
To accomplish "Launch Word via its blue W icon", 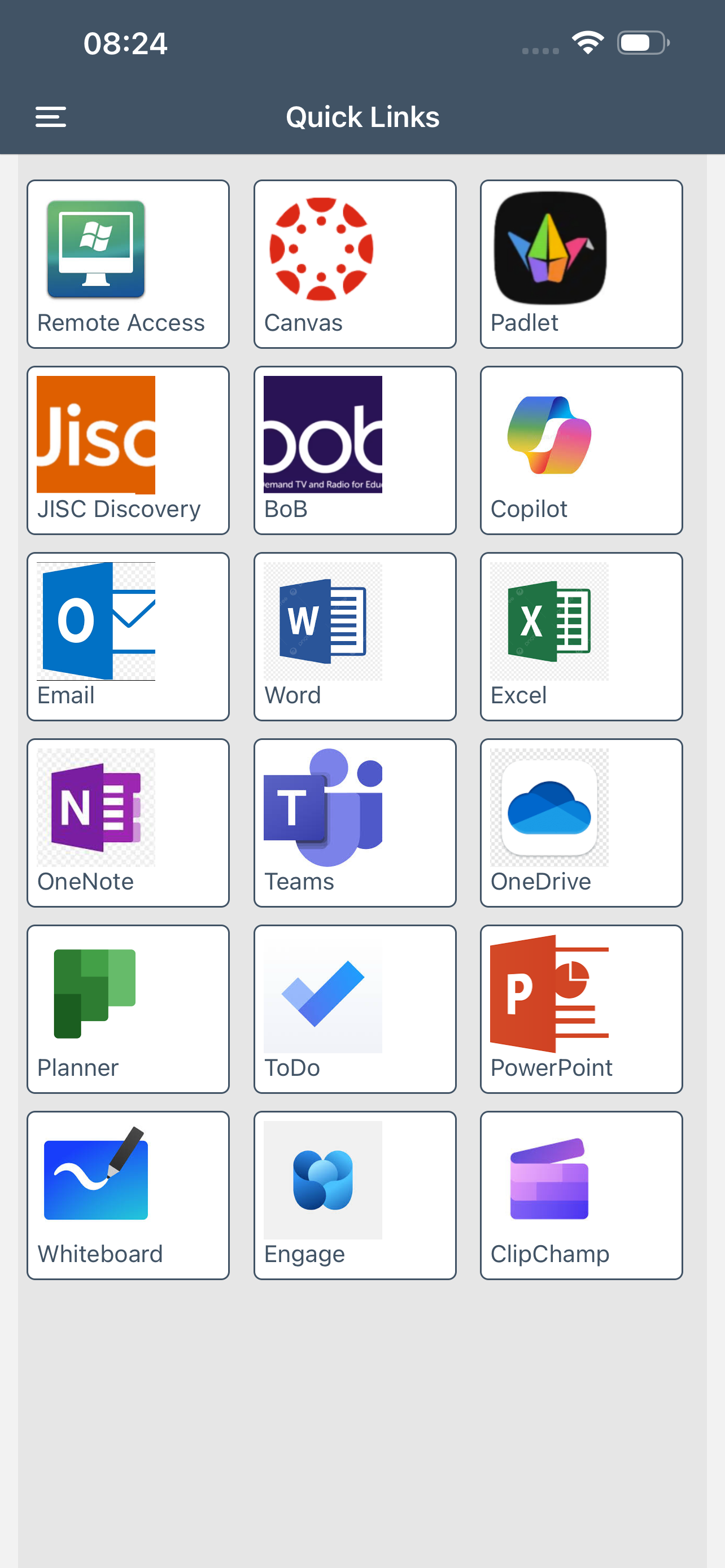I will (322, 621).
